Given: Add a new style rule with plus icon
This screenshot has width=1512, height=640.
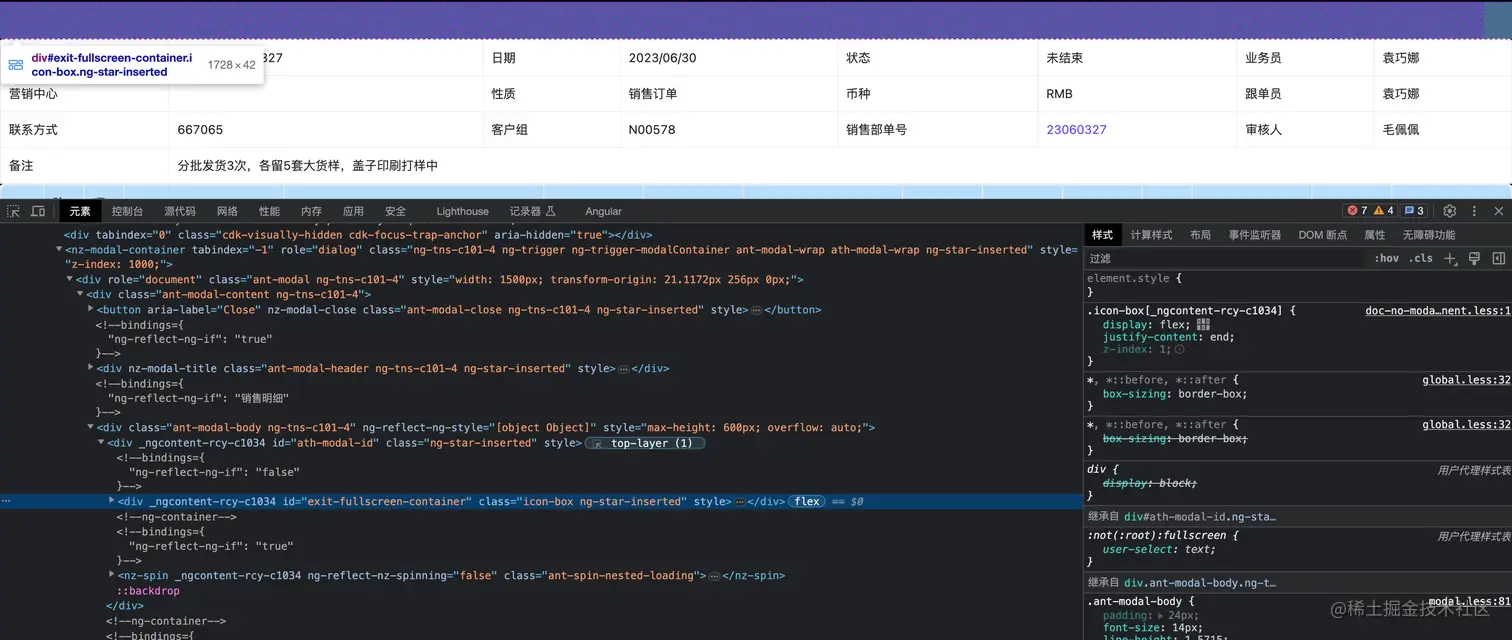Looking at the screenshot, I should point(1450,258).
